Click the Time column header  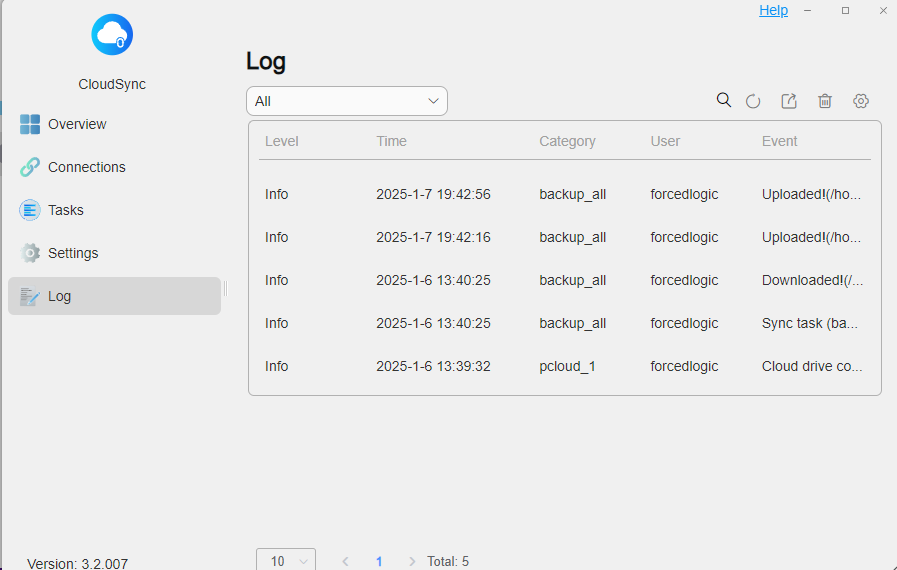point(391,141)
